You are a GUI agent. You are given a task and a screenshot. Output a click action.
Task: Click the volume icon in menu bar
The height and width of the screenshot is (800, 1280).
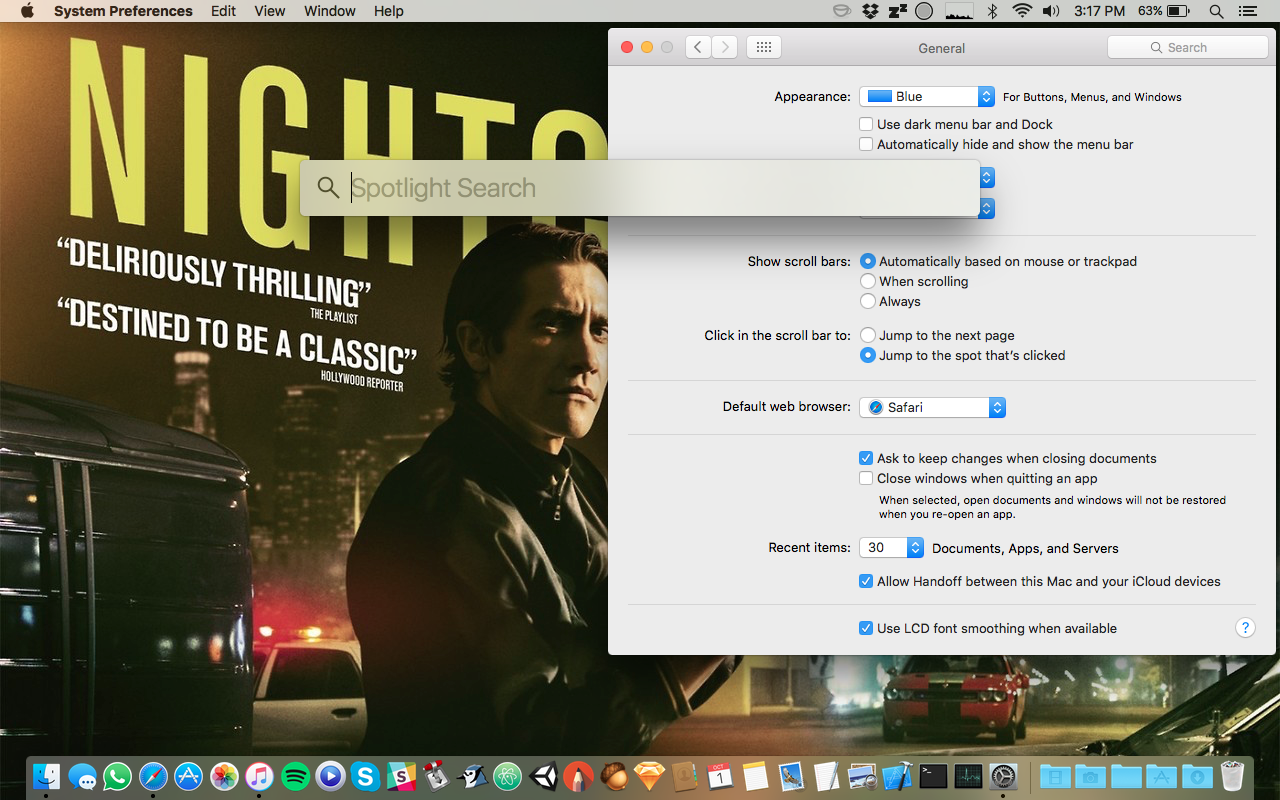tap(1051, 11)
